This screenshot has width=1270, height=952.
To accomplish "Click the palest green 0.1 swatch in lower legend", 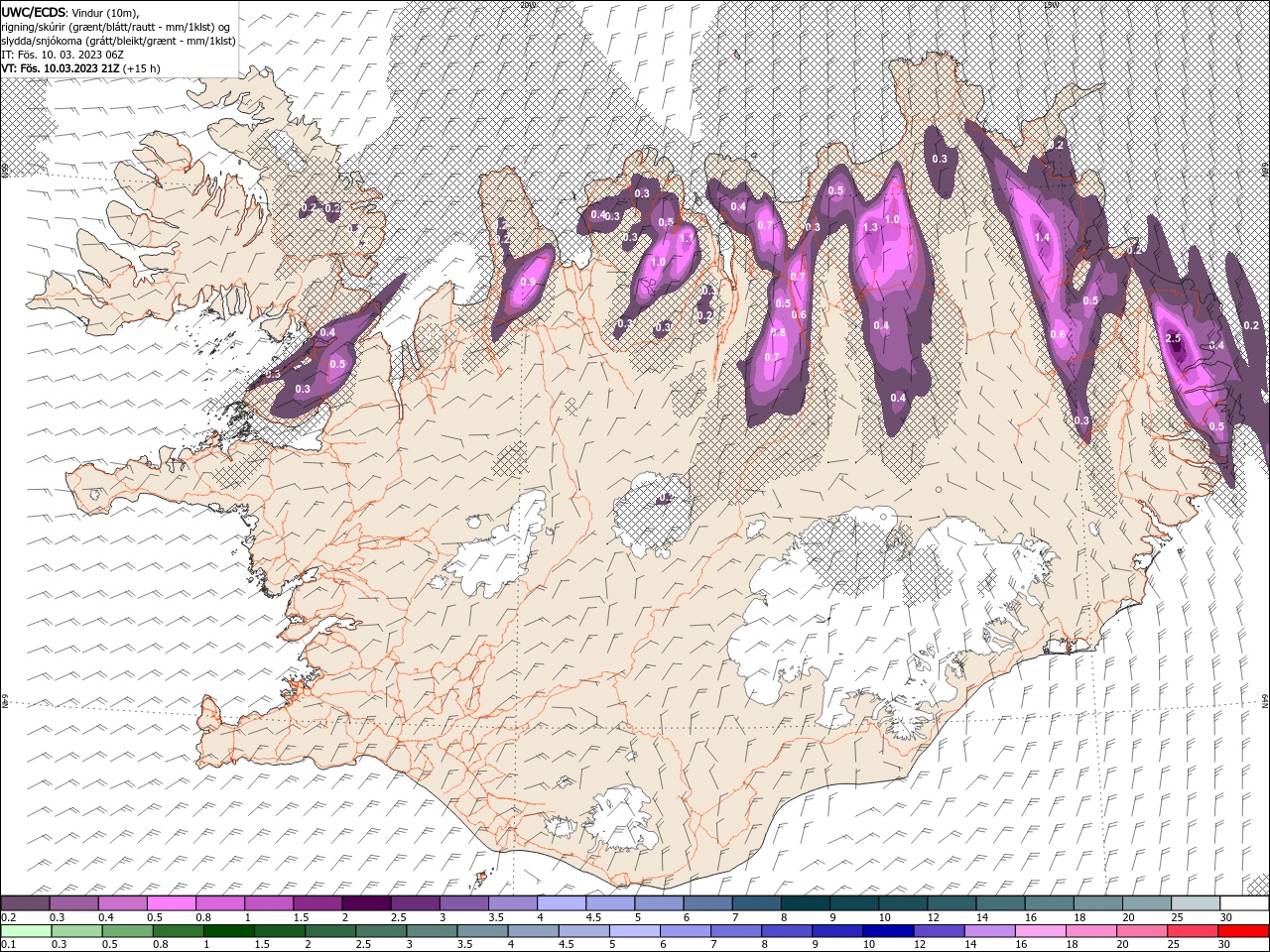I will tap(26, 930).
